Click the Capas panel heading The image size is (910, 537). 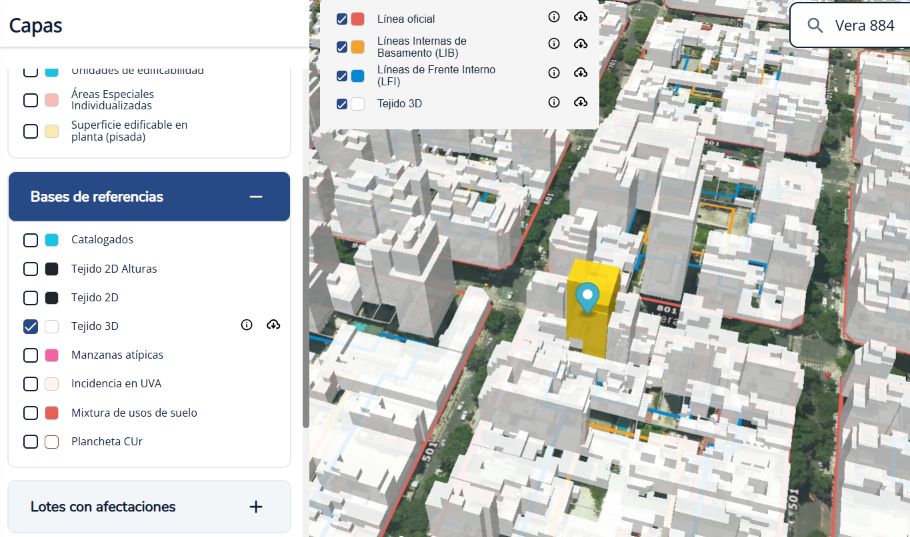(x=35, y=26)
